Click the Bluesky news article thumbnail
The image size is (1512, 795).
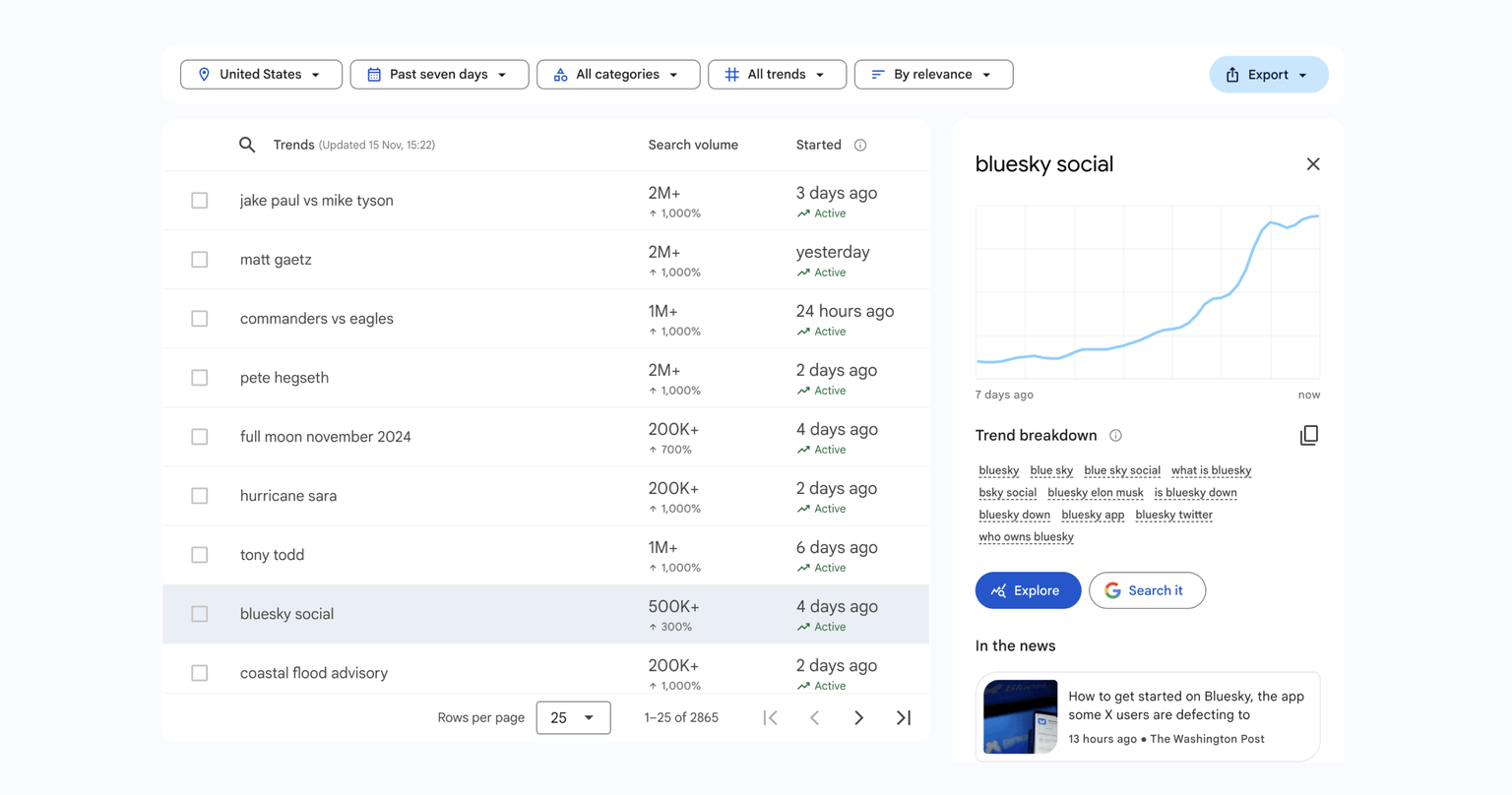click(x=1021, y=716)
